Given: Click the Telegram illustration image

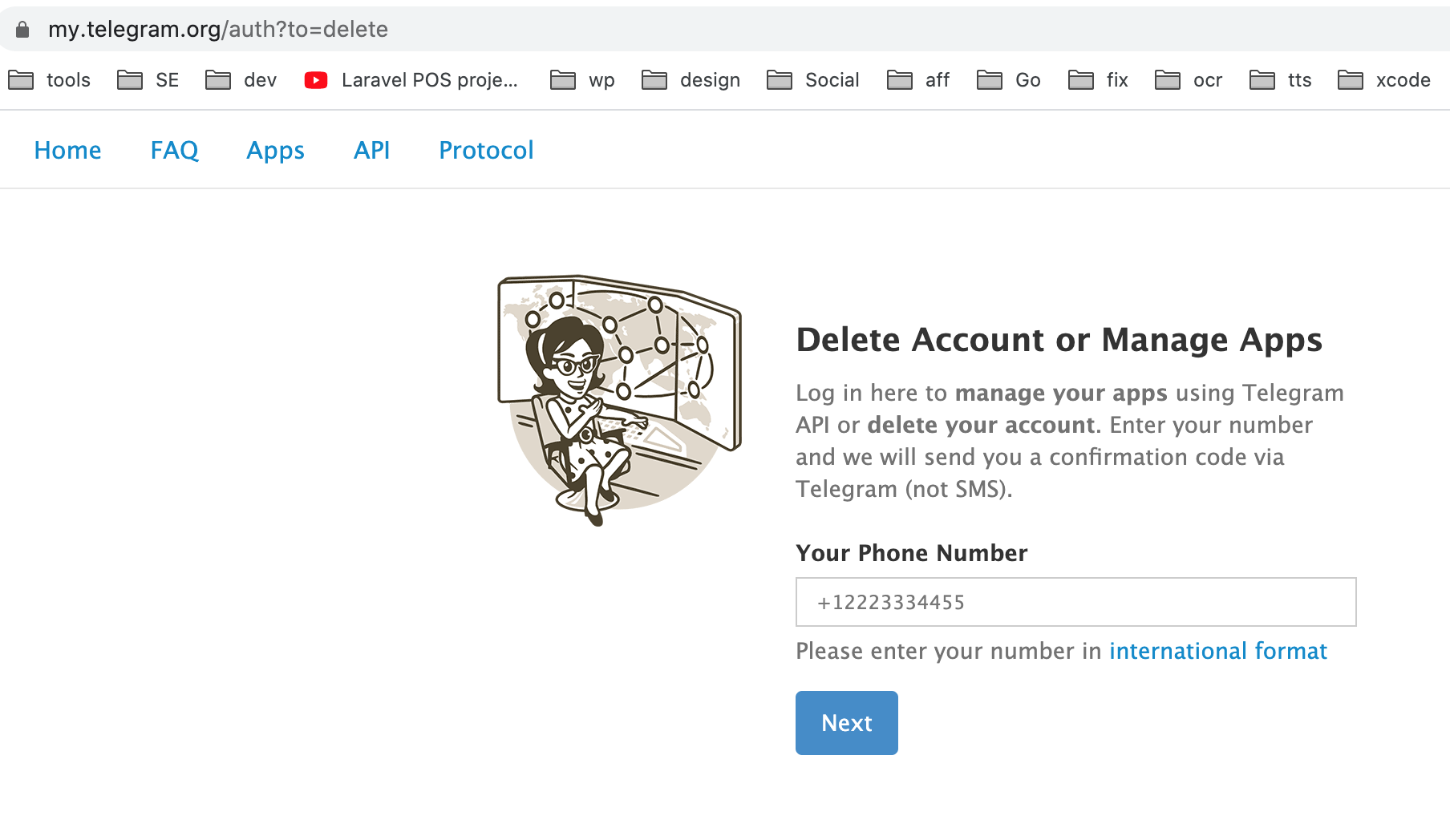Looking at the screenshot, I should (x=619, y=399).
